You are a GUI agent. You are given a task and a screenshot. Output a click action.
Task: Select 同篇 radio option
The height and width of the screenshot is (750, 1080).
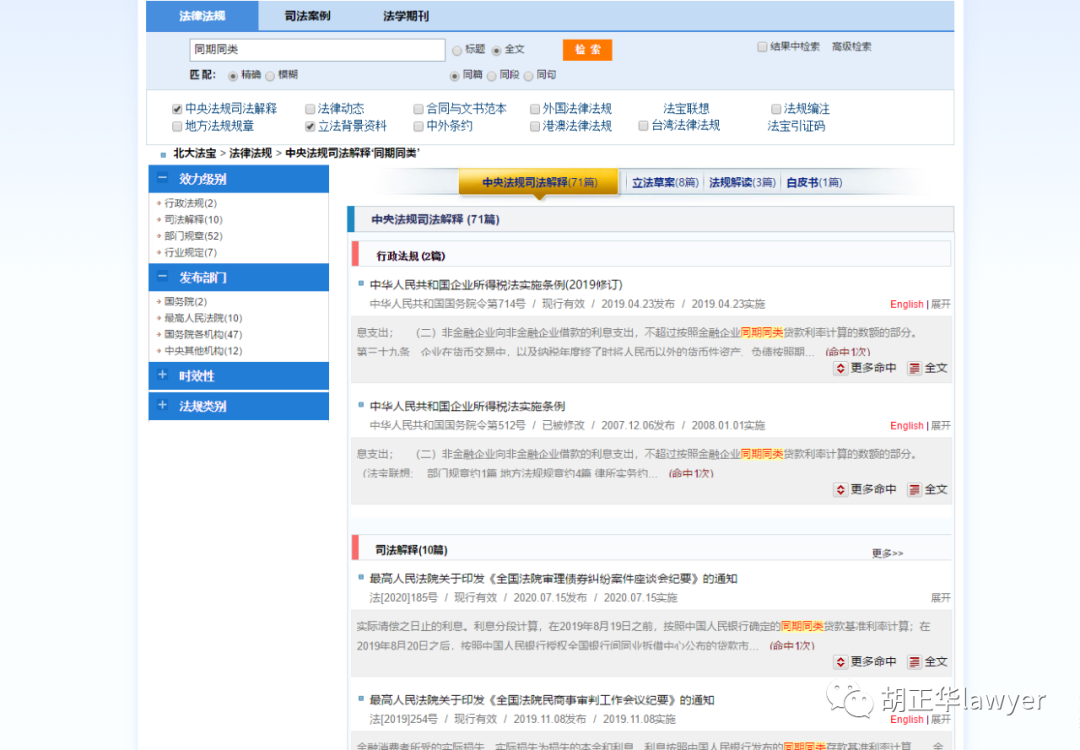(x=455, y=76)
